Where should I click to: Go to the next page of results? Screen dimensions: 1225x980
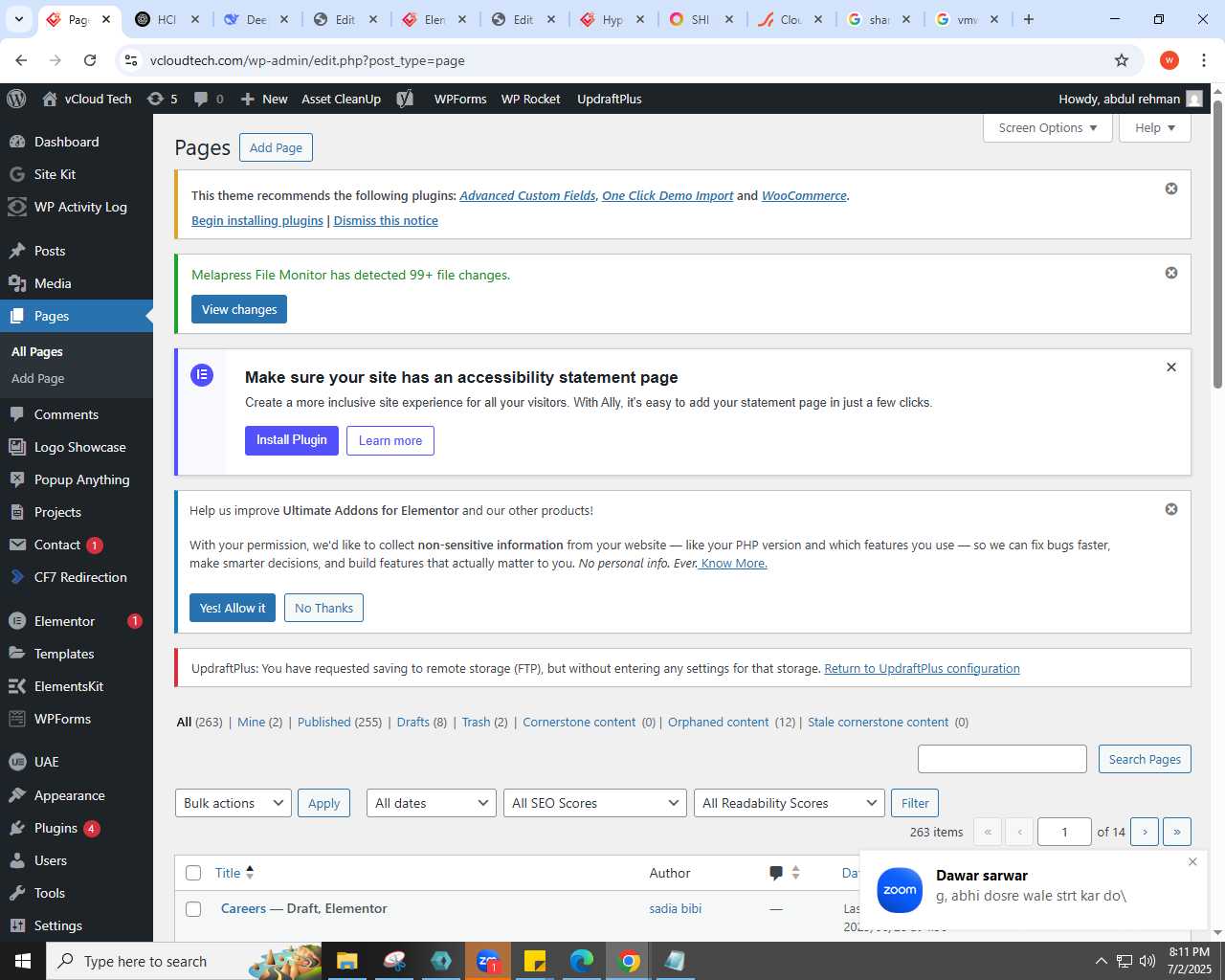(x=1145, y=832)
